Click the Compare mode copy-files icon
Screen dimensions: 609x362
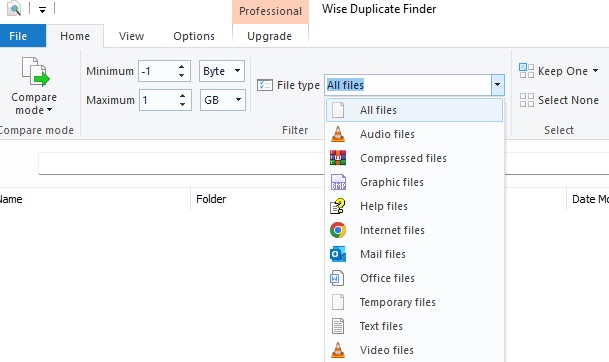point(35,71)
